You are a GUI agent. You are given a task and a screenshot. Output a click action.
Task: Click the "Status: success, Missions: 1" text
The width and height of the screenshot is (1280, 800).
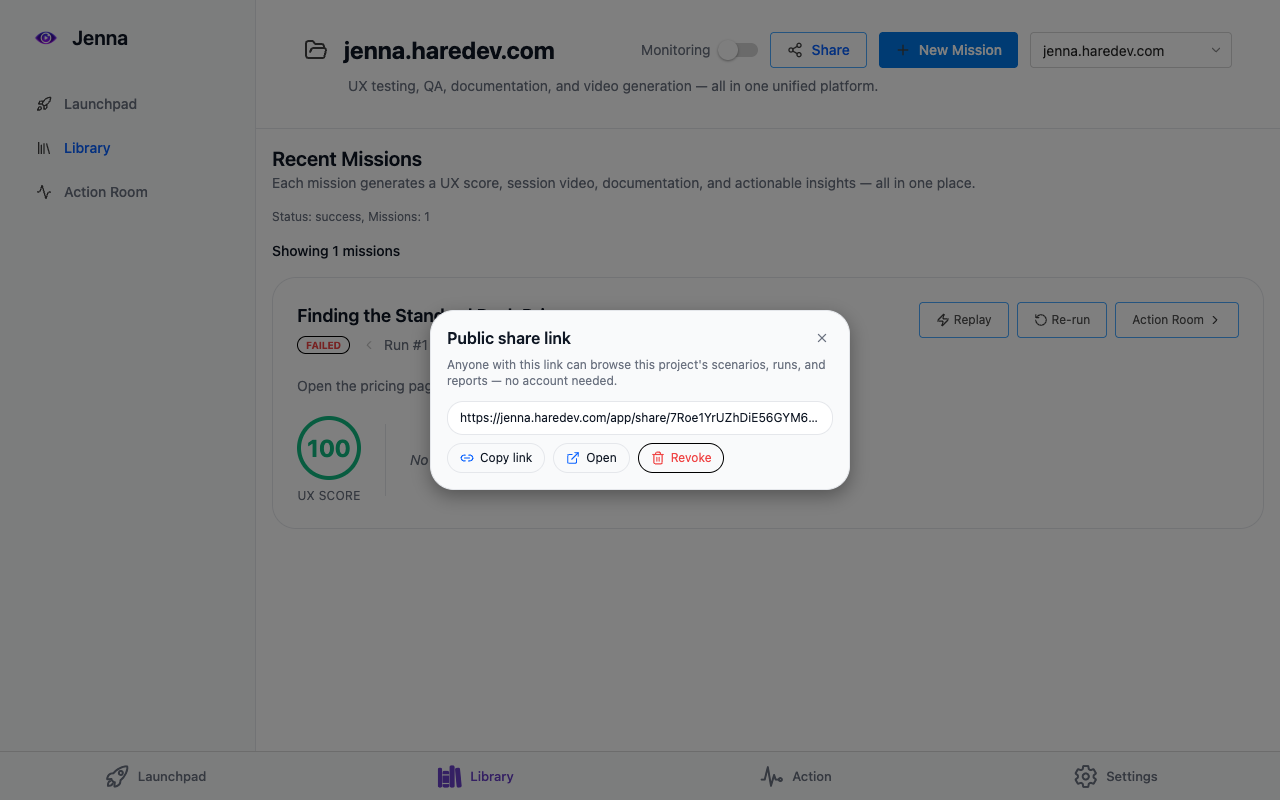click(x=351, y=217)
